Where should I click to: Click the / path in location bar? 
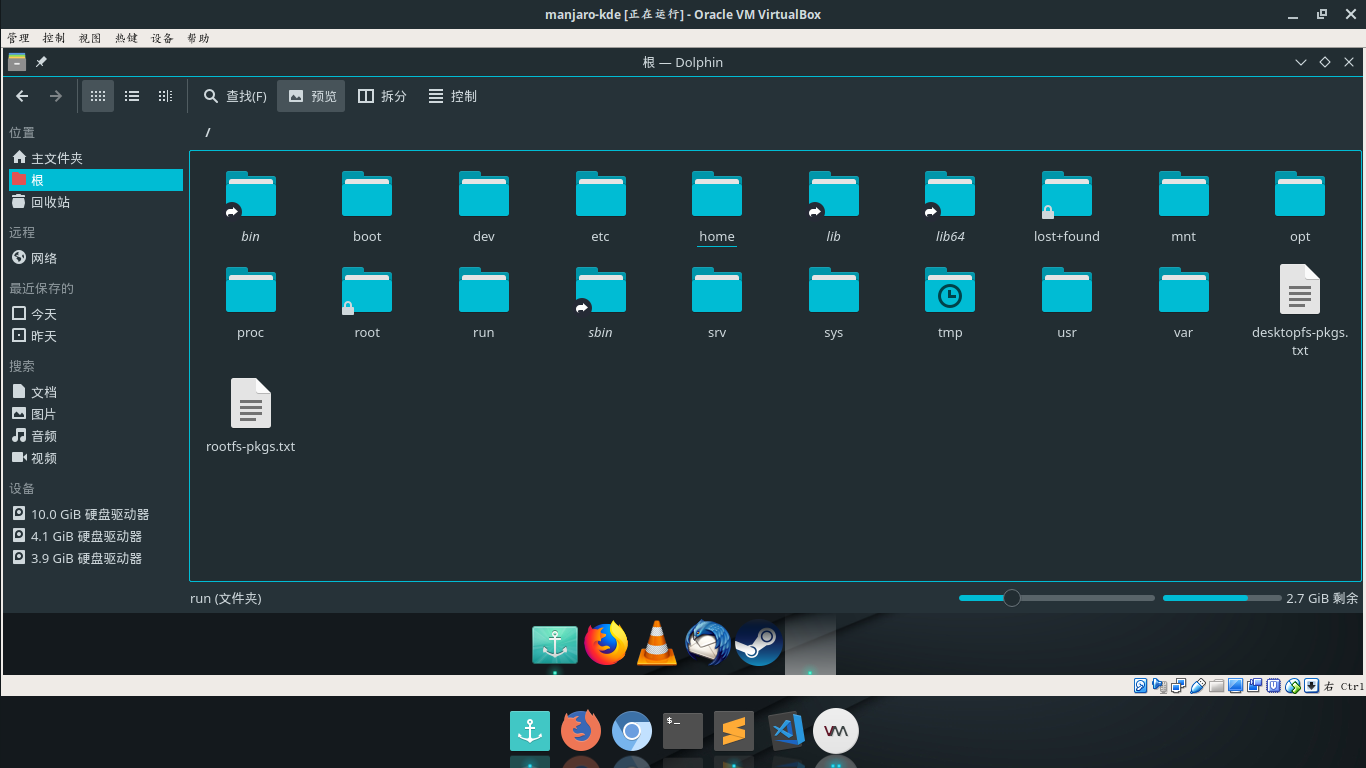[x=208, y=132]
